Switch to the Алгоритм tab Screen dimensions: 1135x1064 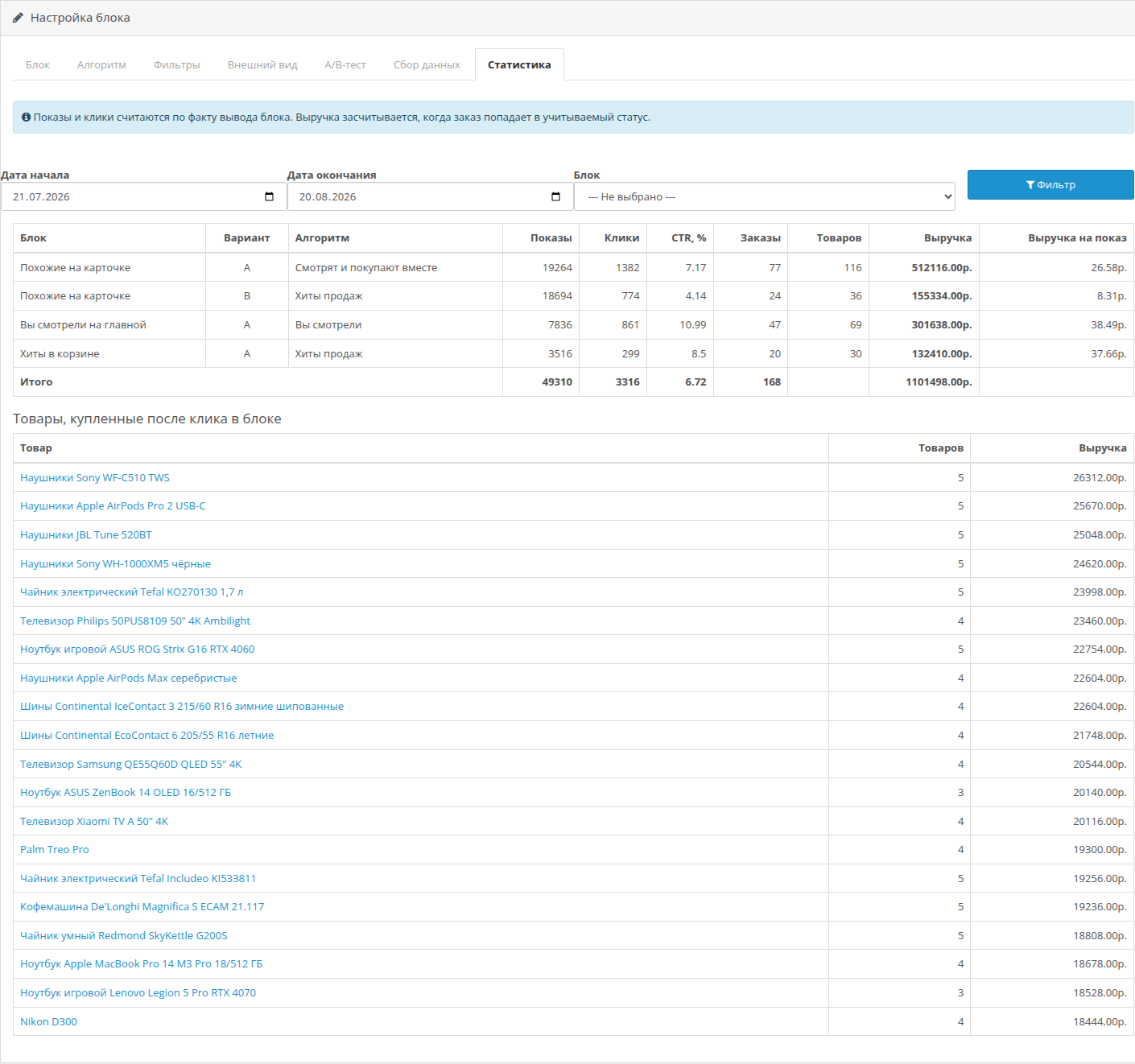(101, 65)
